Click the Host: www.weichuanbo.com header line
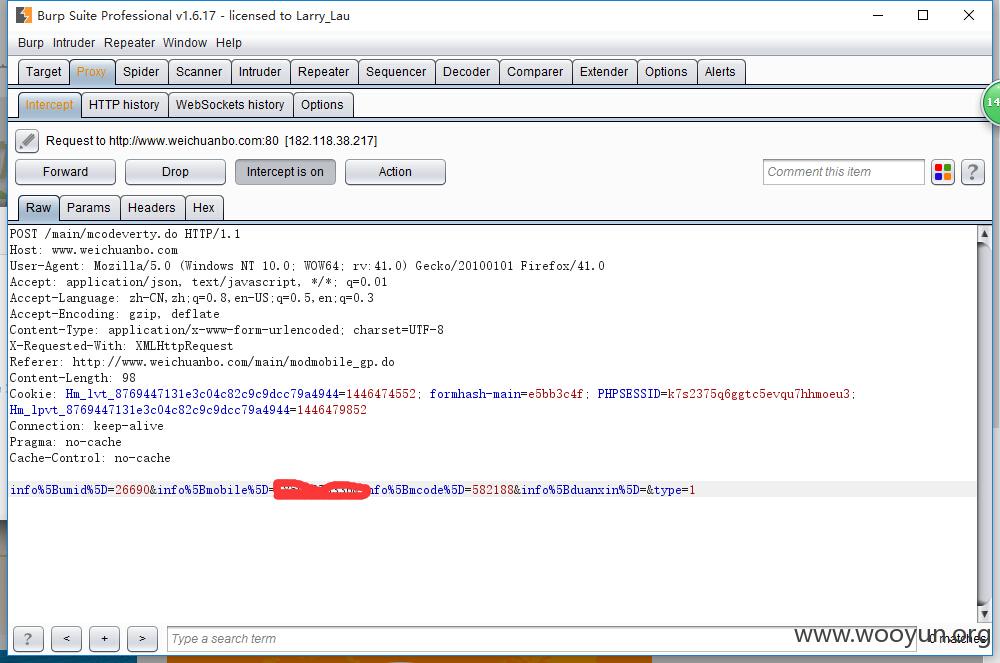Image resolution: width=1000 pixels, height=663 pixels. (x=94, y=250)
